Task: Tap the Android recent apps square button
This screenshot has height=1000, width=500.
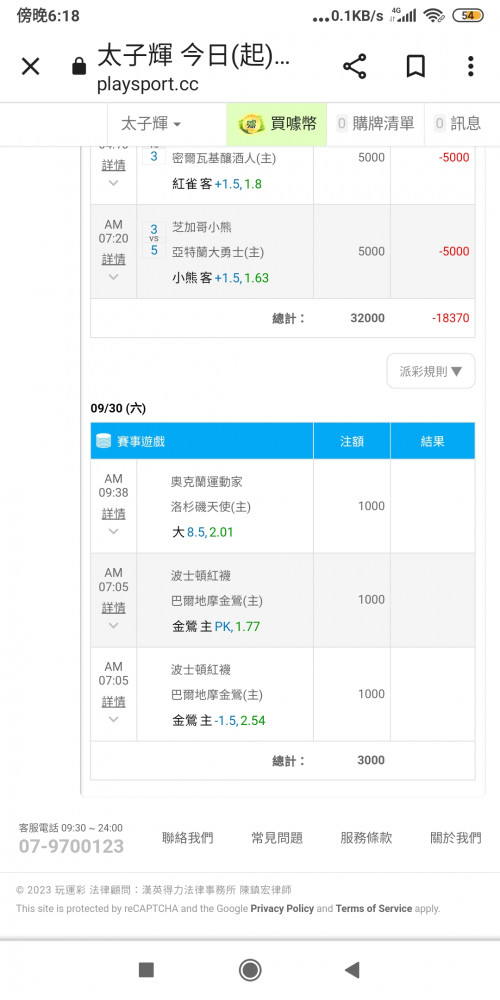Action: point(146,970)
